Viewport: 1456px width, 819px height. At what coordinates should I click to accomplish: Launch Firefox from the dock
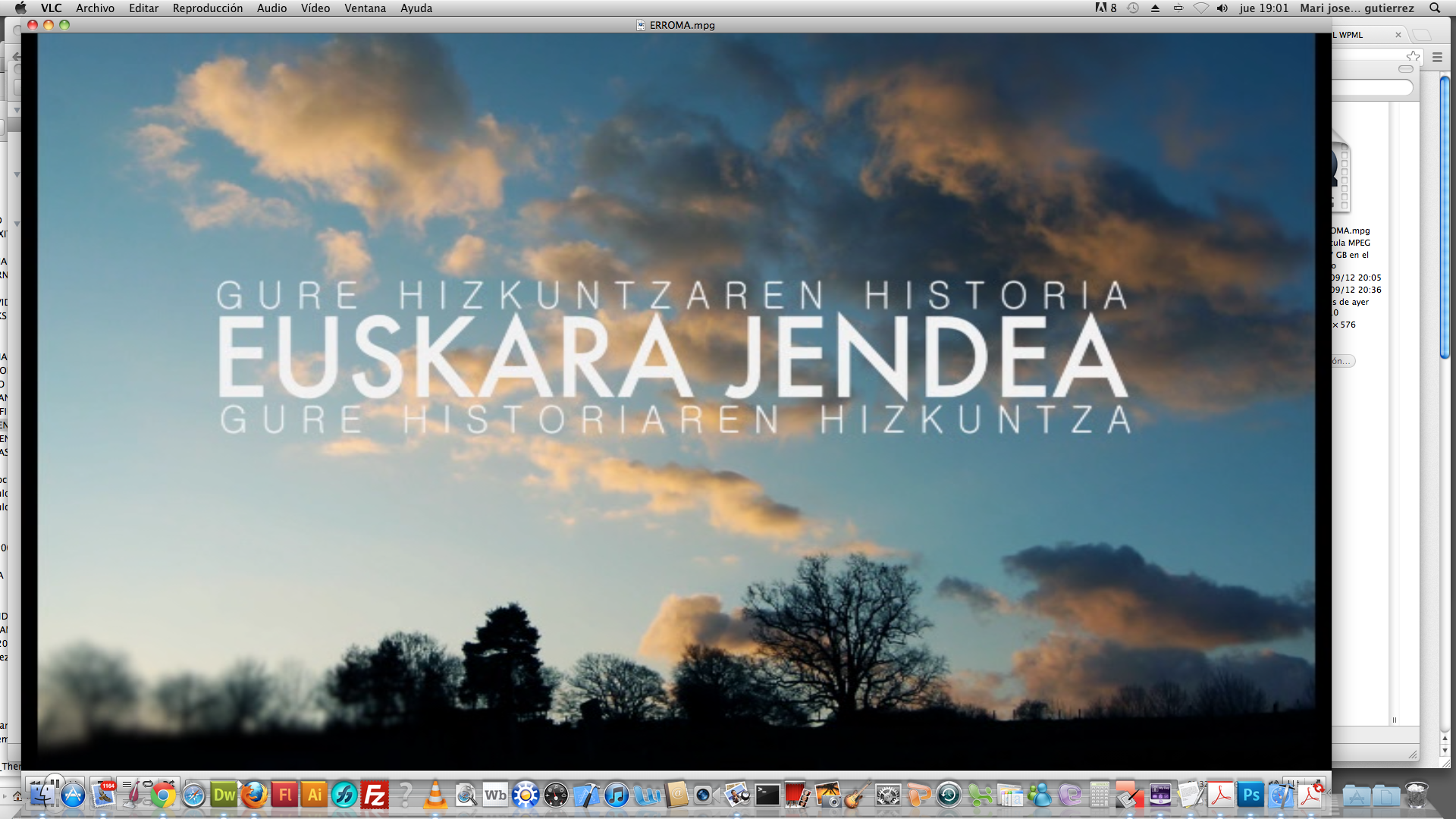point(254,795)
